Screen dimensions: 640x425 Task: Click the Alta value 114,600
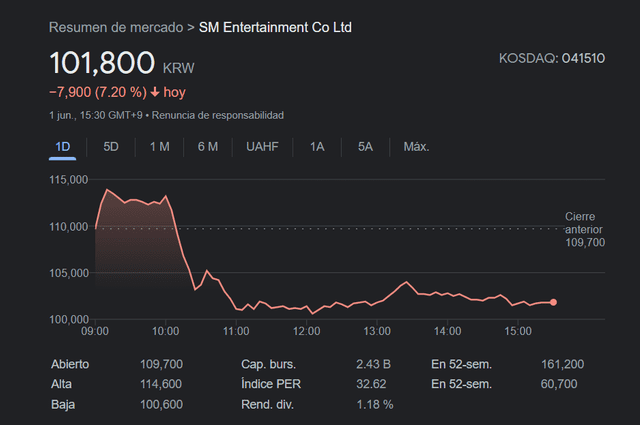point(161,384)
